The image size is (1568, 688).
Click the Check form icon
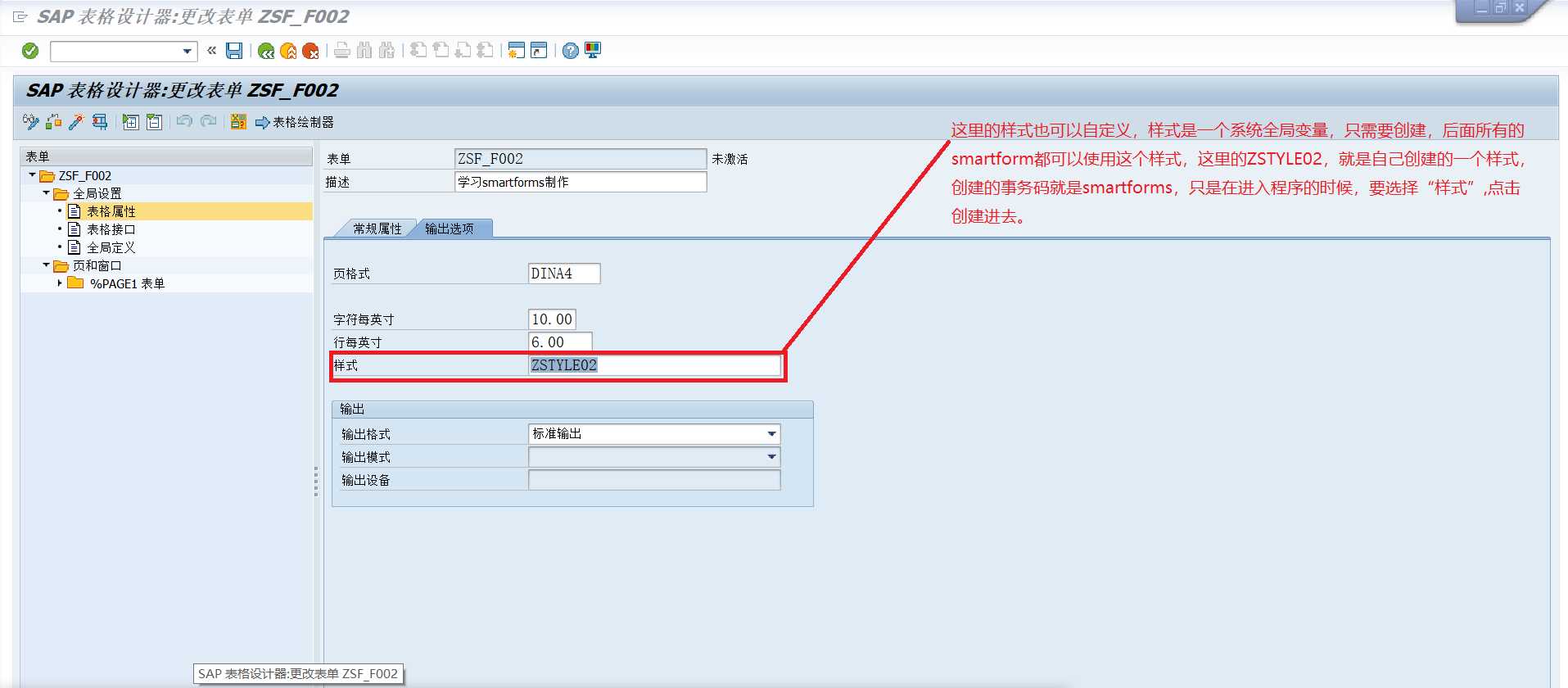point(54,122)
